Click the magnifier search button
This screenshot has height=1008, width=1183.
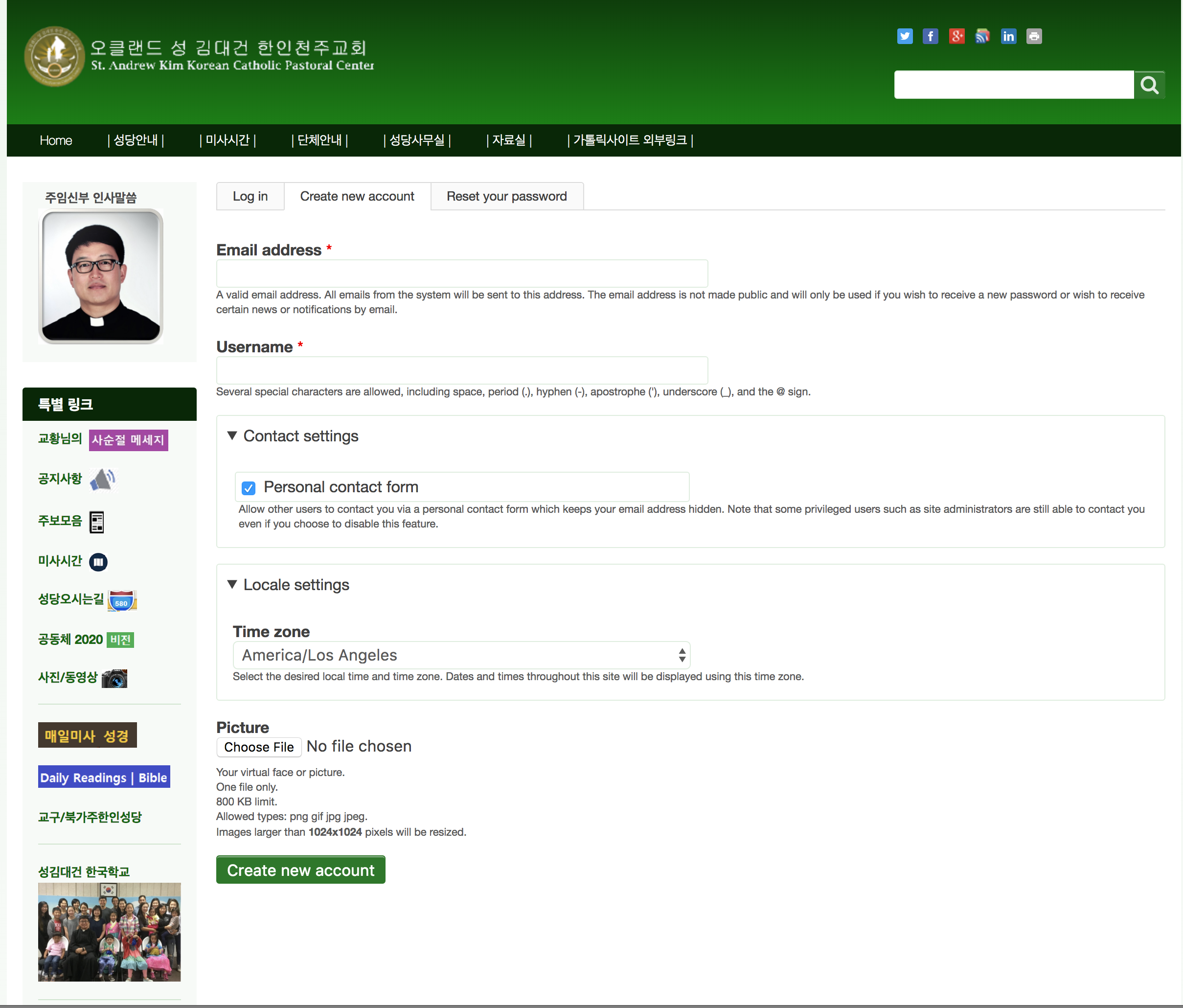click(1149, 85)
